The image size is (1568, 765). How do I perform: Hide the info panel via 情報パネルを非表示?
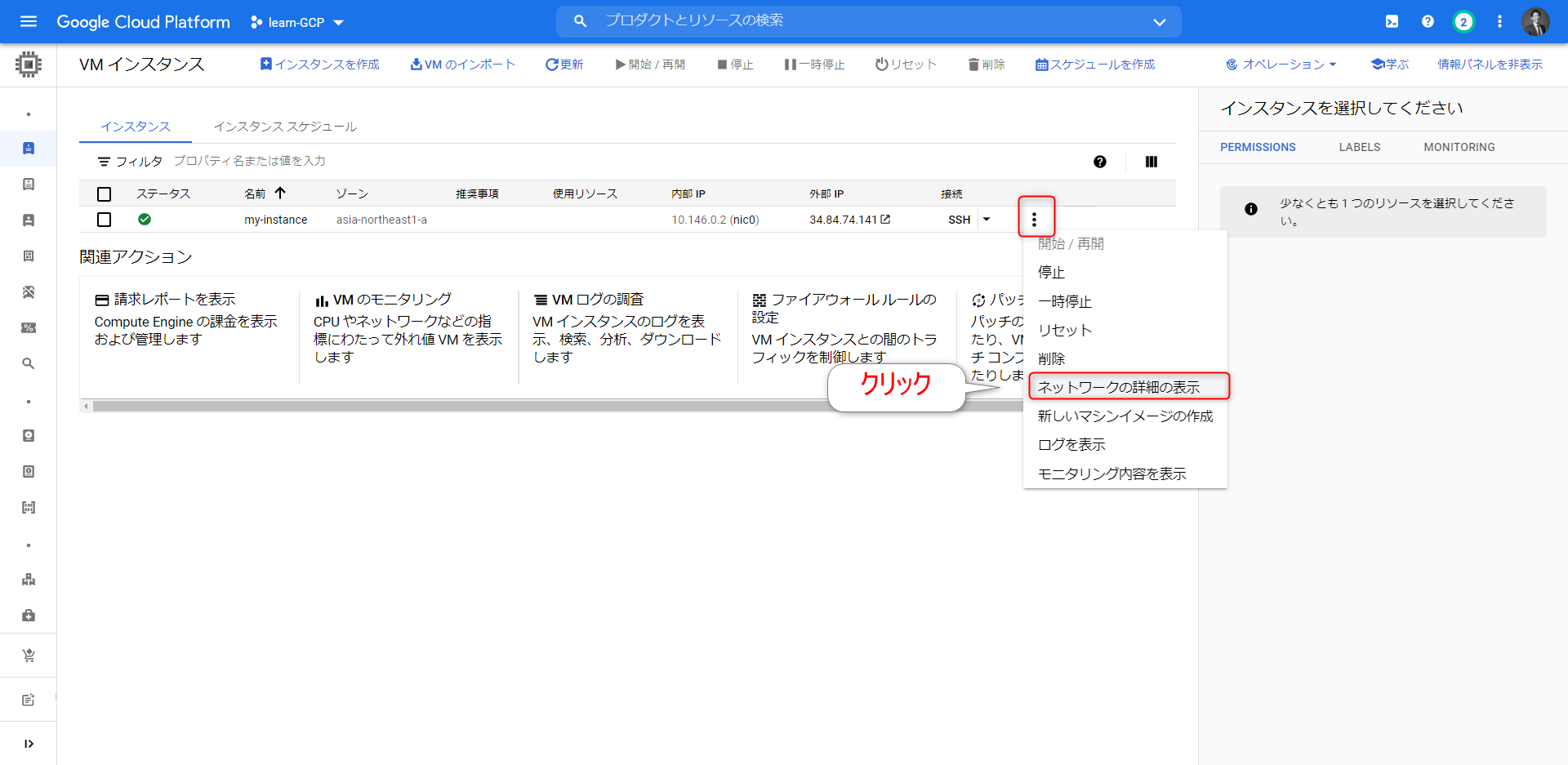(x=1490, y=64)
